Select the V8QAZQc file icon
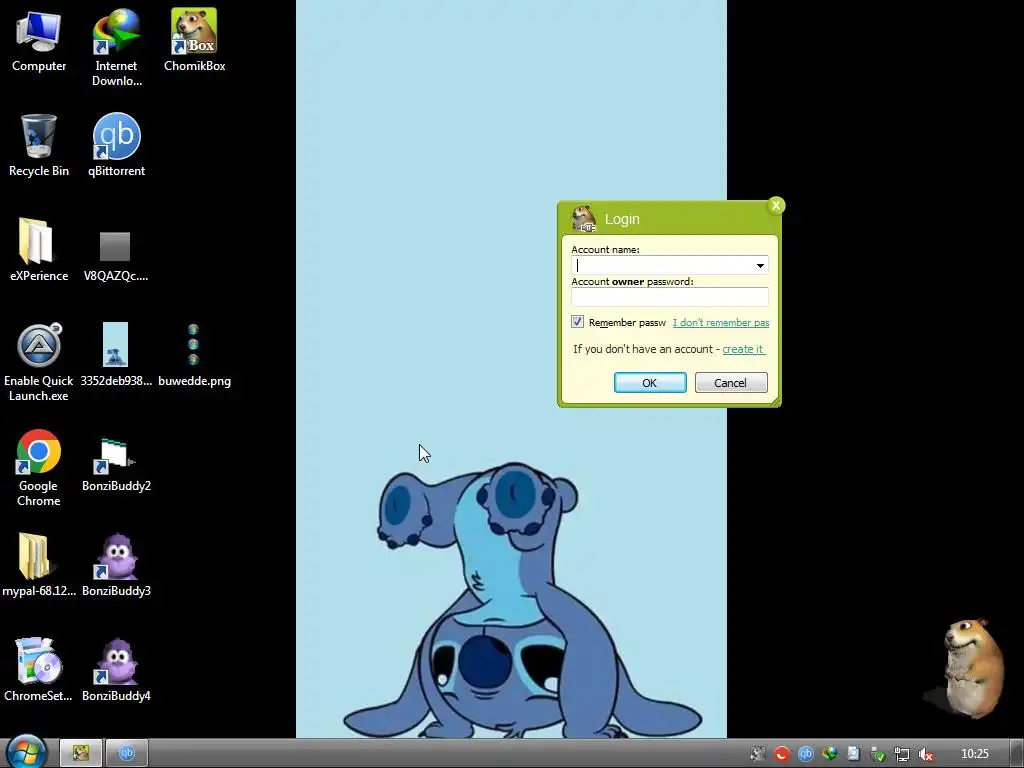1024x768 pixels. [116, 256]
